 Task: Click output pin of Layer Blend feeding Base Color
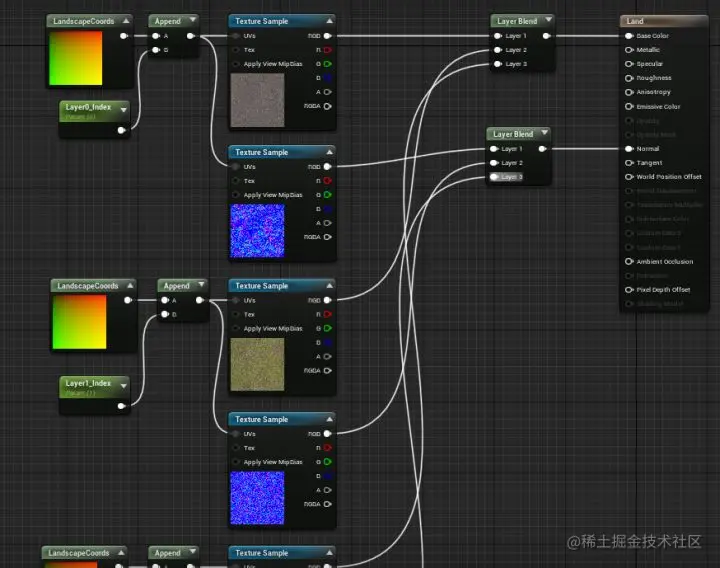tap(546, 36)
